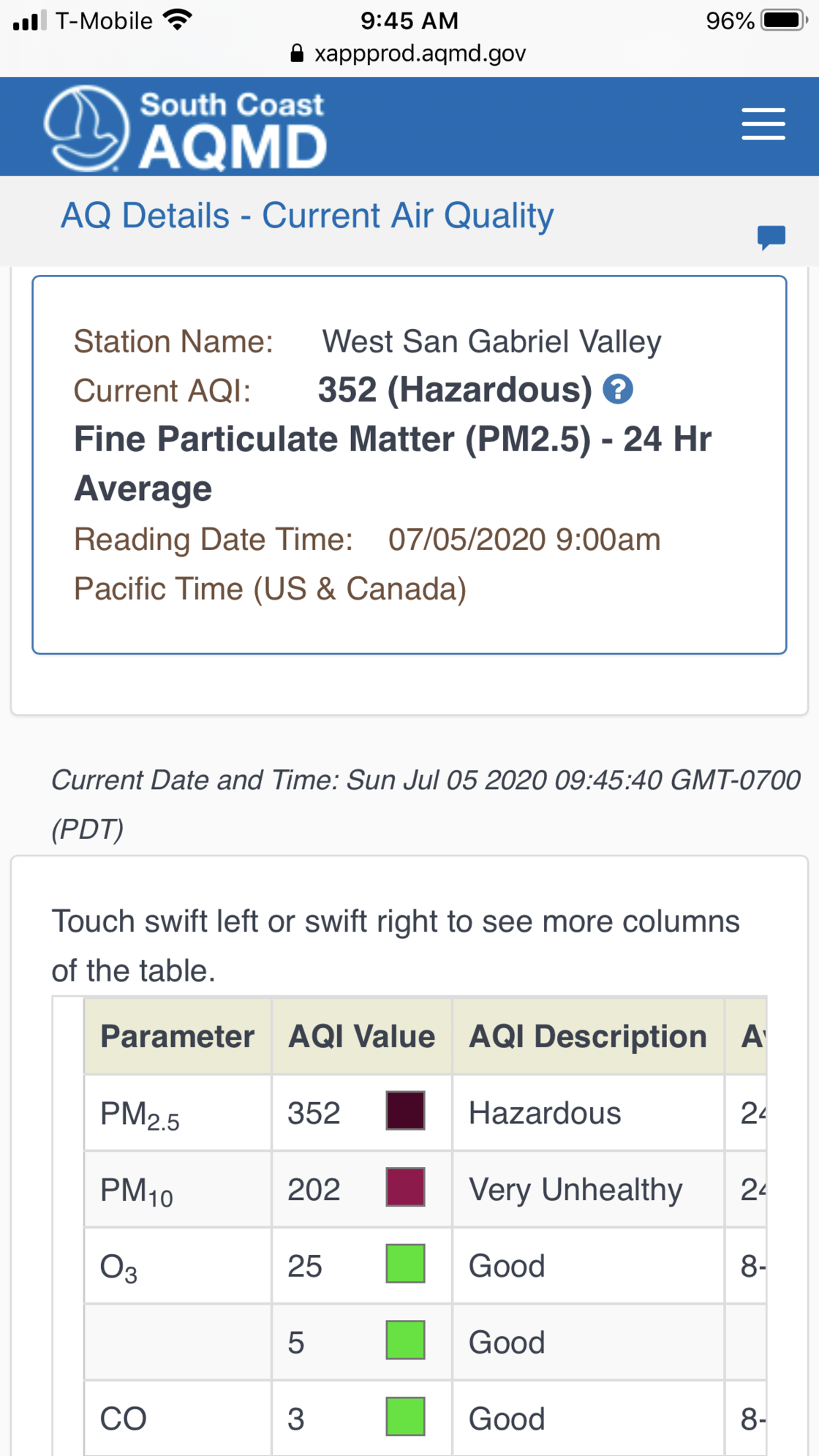Tap the Wi-Fi status icon

coord(178,20)
